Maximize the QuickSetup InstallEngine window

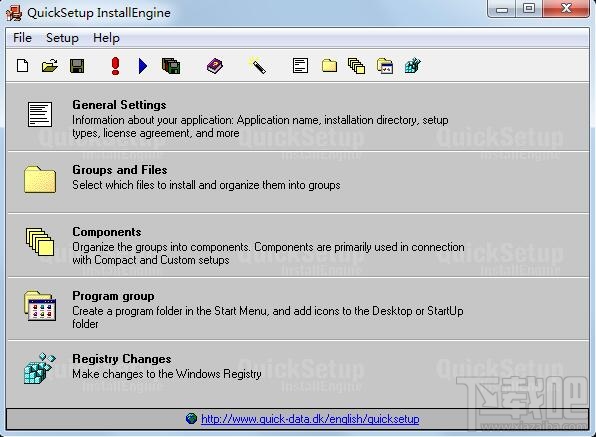[529, 9]
